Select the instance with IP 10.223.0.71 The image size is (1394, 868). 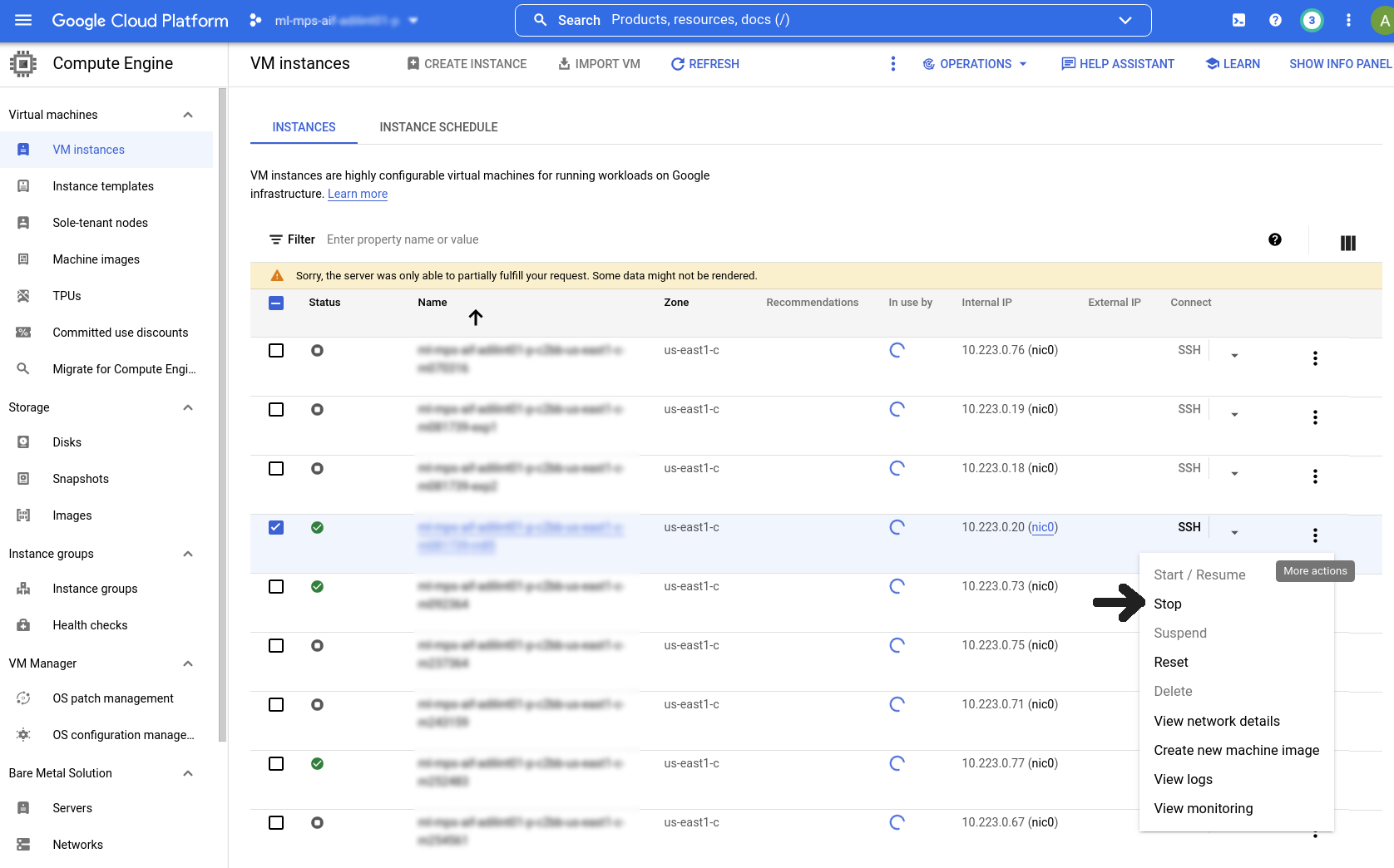pyautogui.click(x=276, y=705)
